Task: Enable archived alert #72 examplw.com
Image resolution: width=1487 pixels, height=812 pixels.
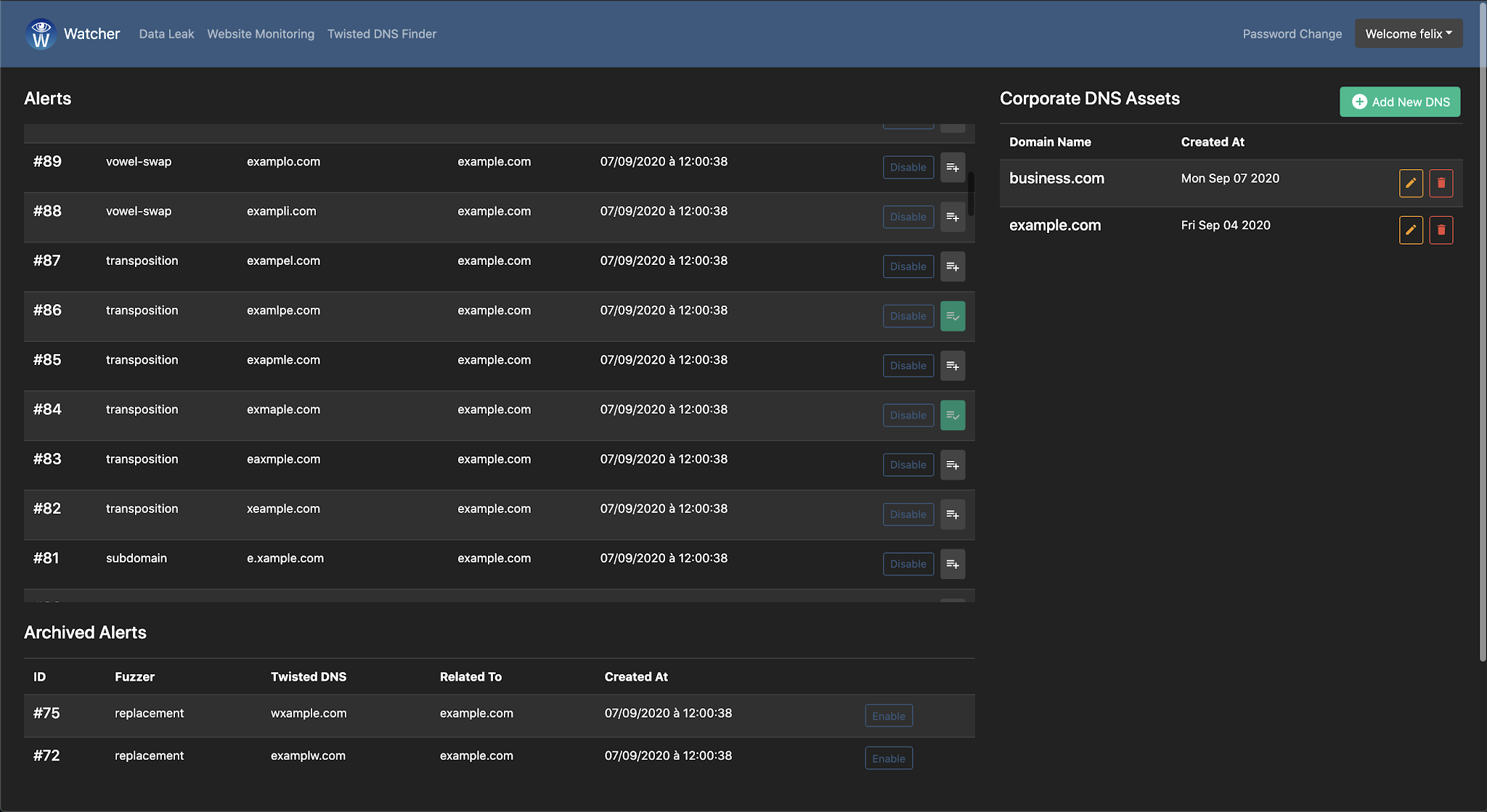Action: click(888, 758)
